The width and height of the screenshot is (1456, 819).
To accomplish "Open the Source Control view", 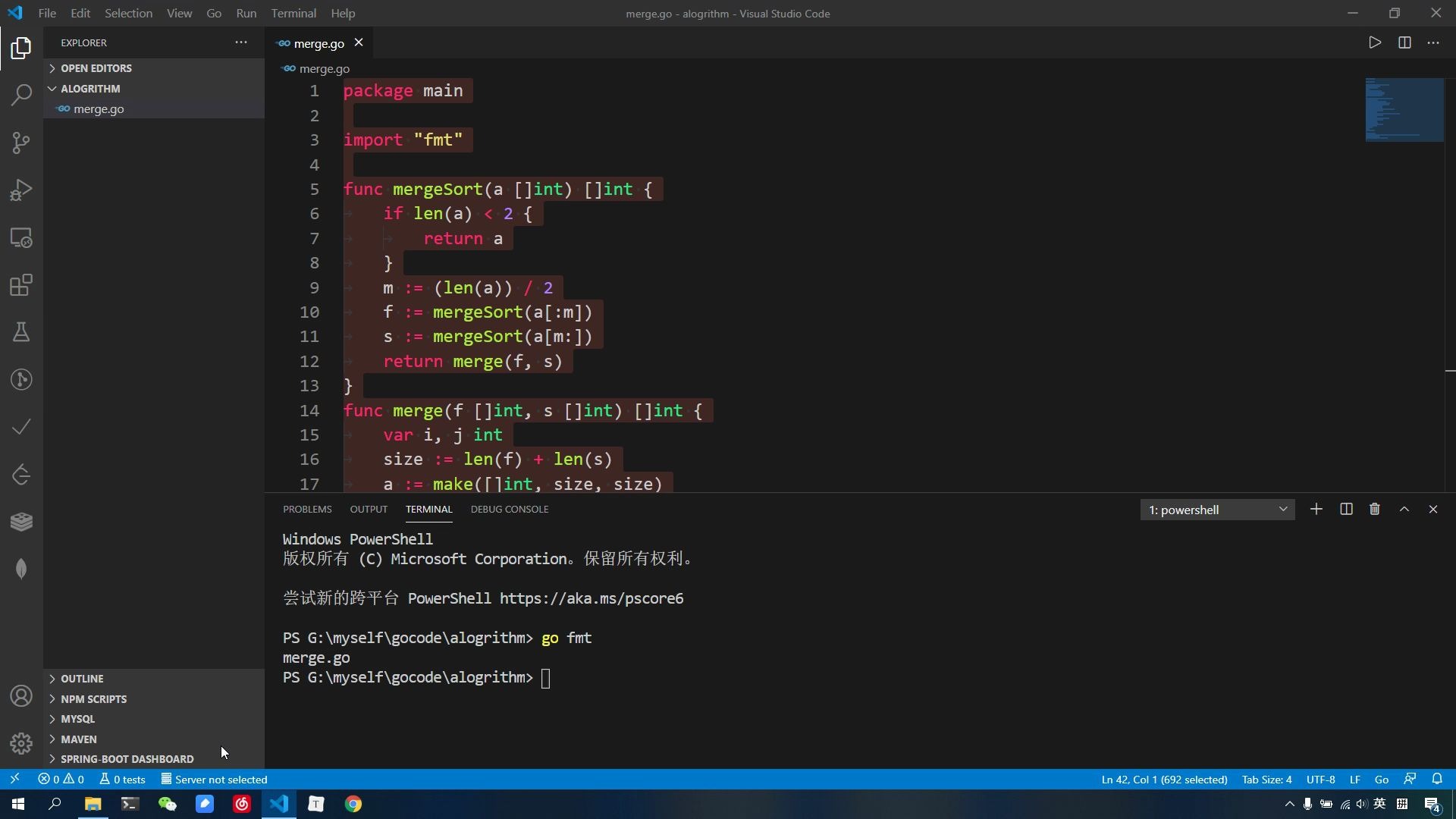I will [21, 143].
